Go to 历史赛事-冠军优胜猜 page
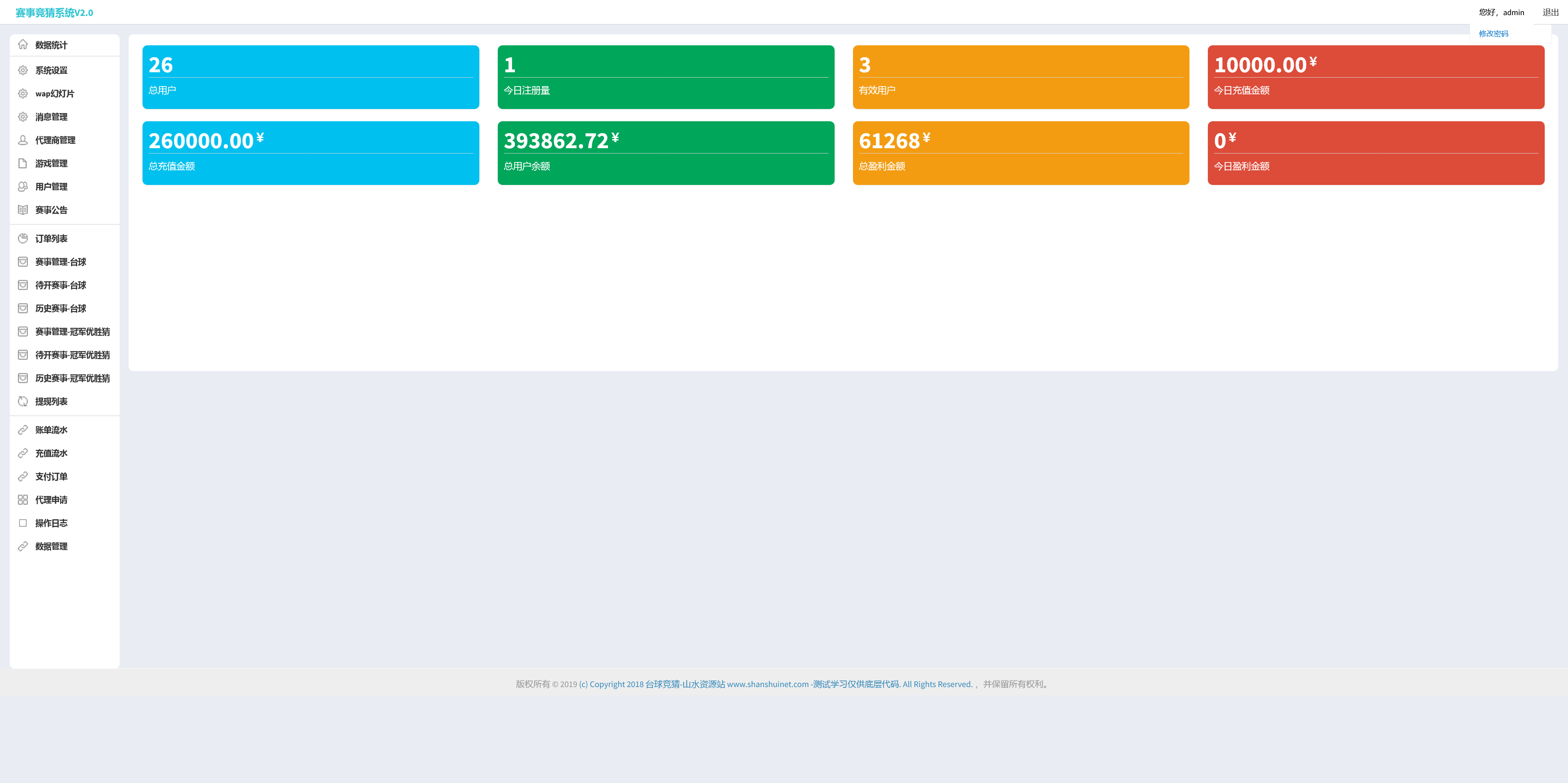The image size is (1568, 783). pos(72,378)
